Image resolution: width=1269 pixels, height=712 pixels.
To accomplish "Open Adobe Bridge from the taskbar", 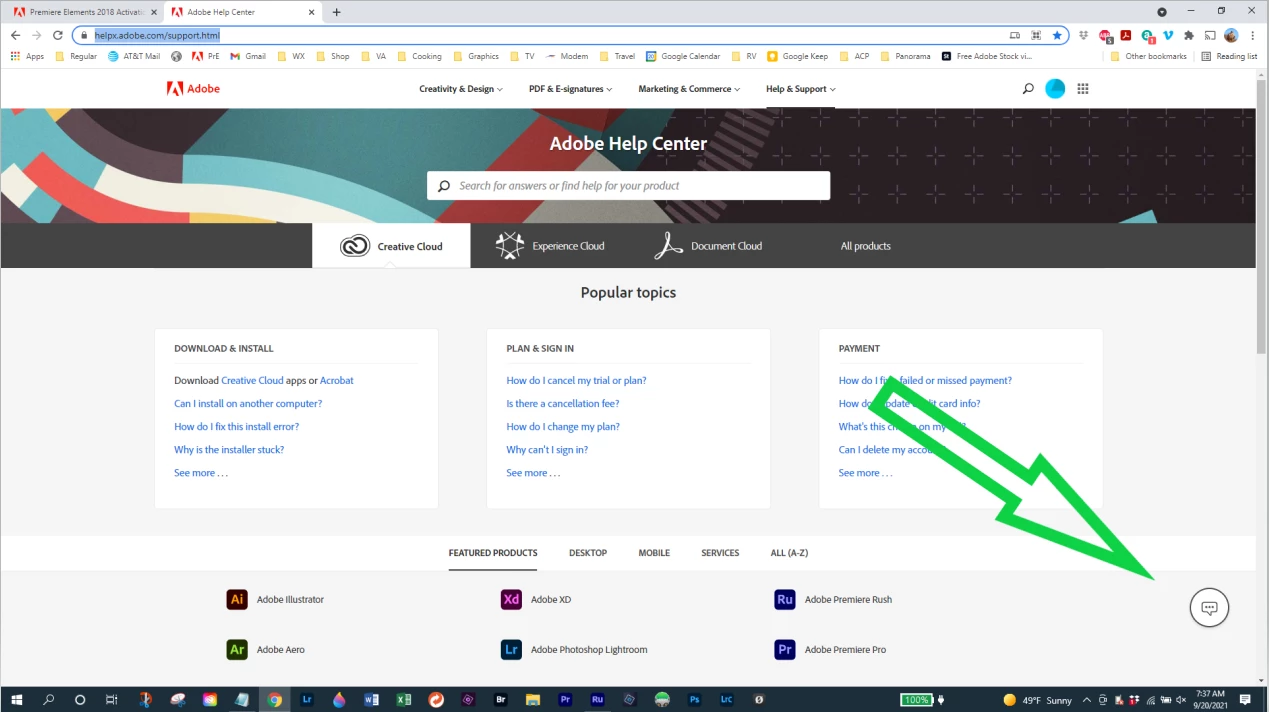I will click(501, 700).
